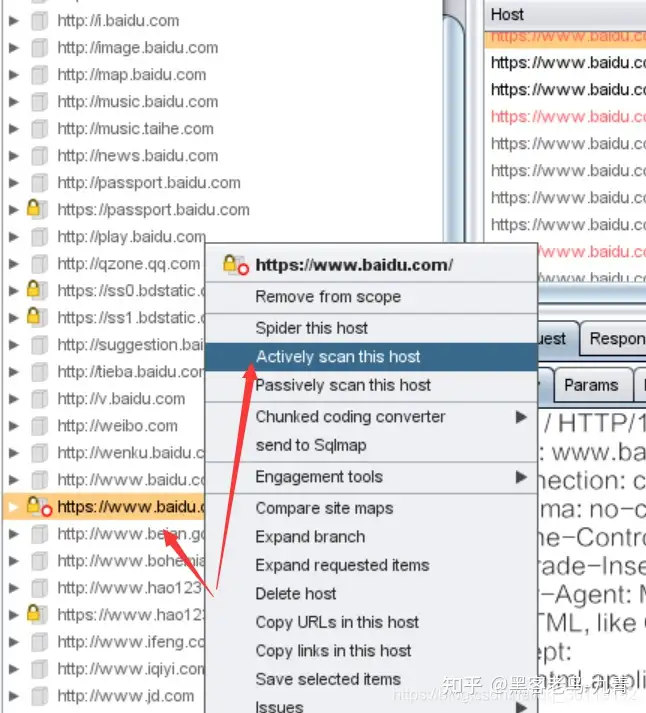
Task: Expand the highlighted https://www.baidu node
Action: click(14, 507)
